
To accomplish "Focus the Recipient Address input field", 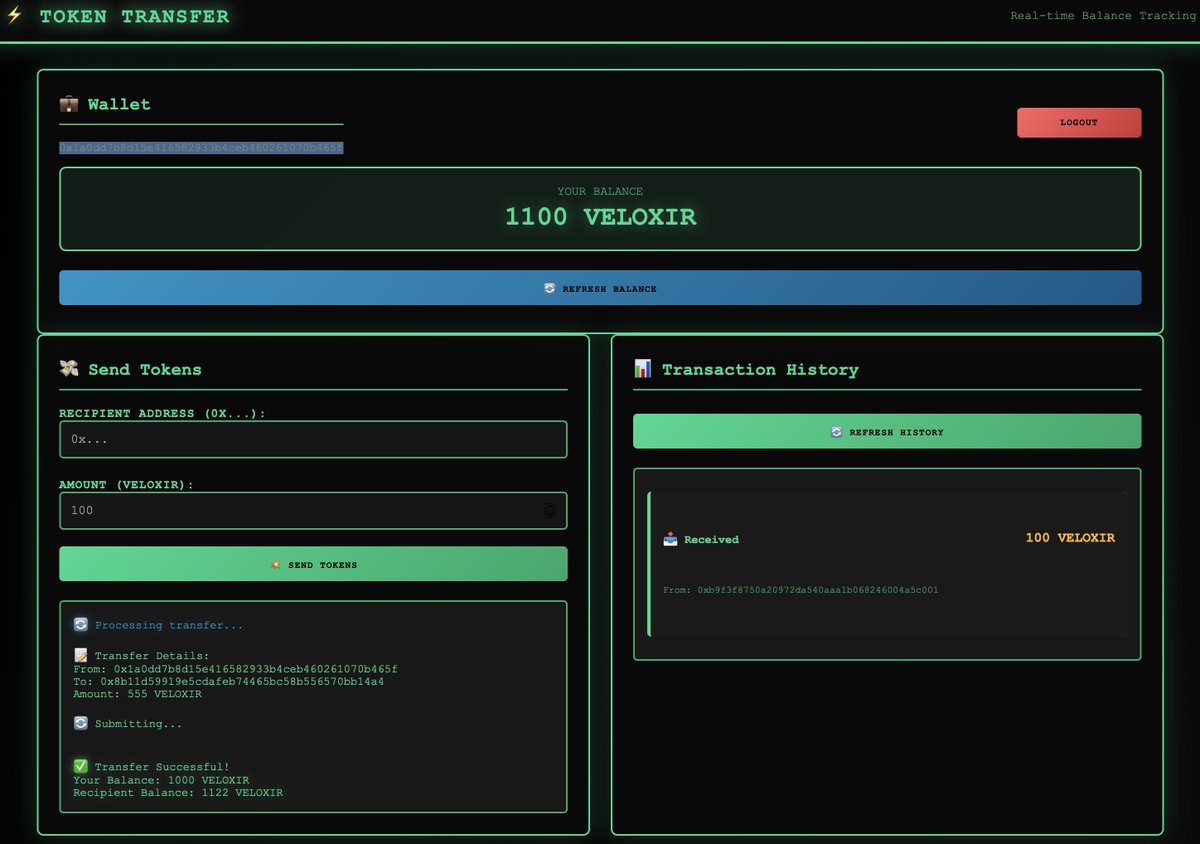I will 313,439.
